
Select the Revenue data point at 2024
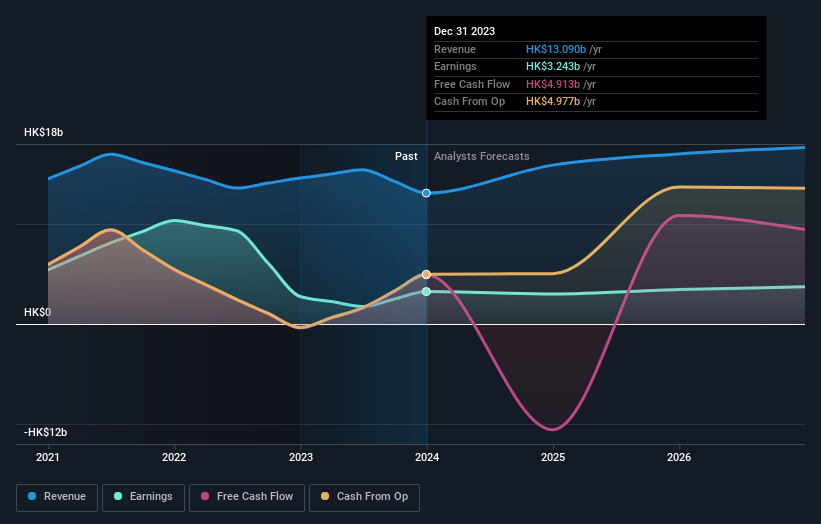click(426, 193)
